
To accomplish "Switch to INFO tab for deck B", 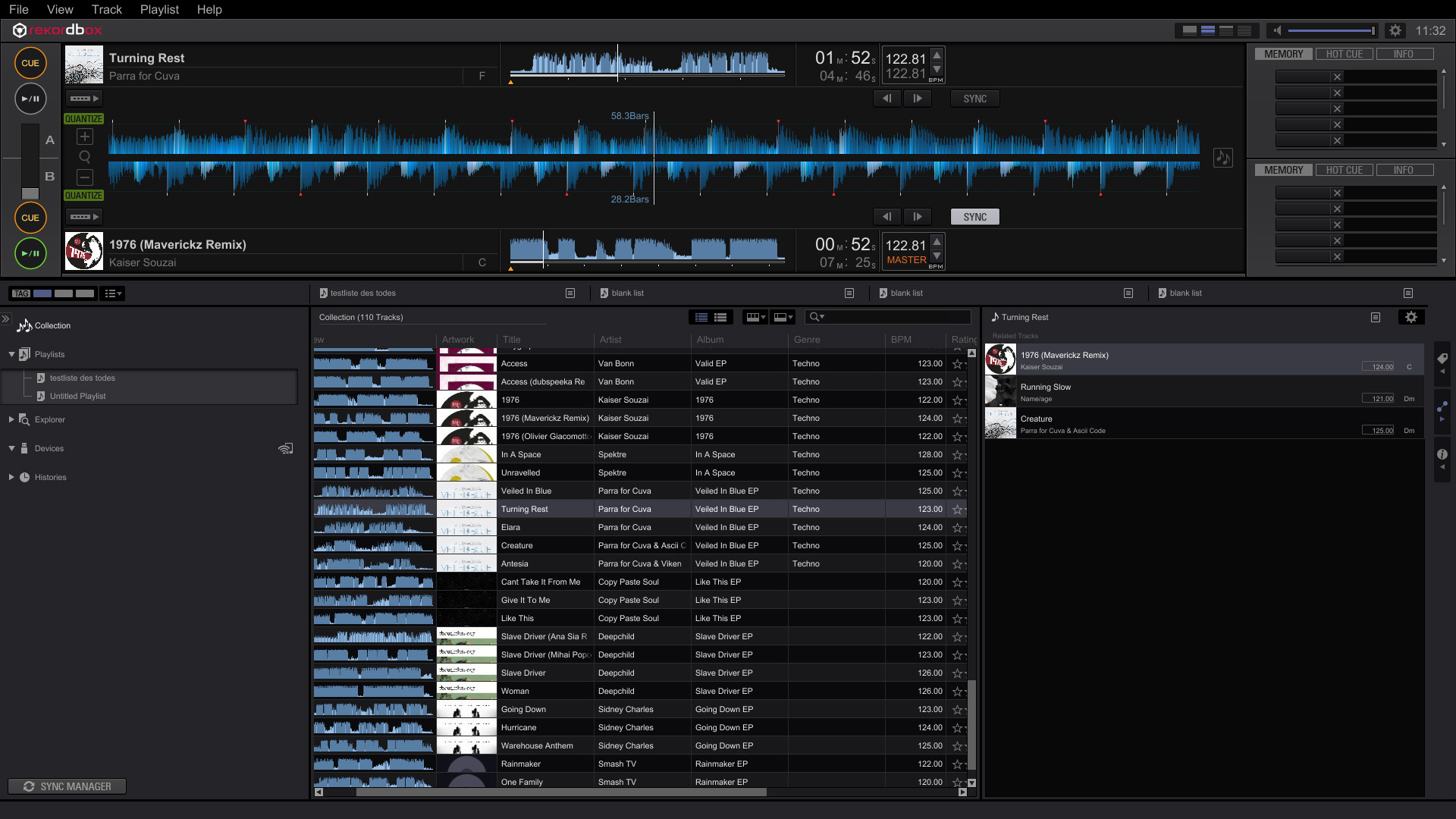I will click(1403, 171).
